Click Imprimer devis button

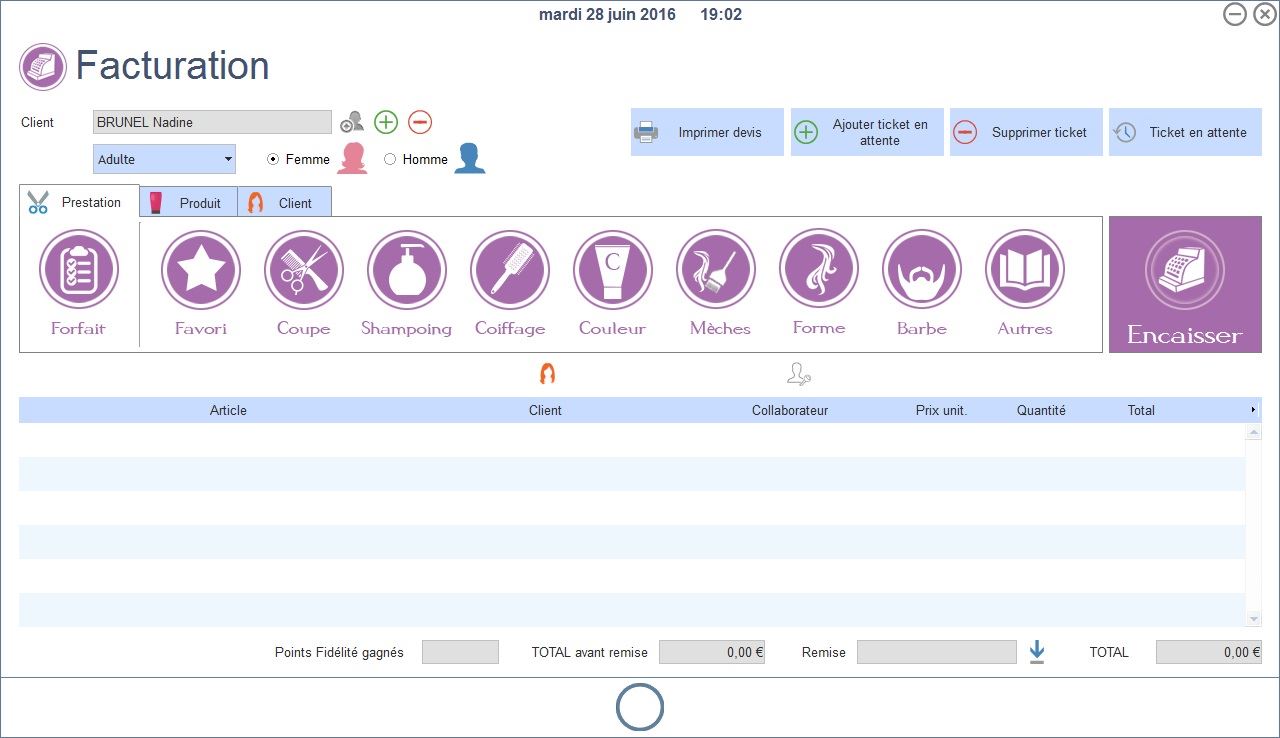pyautogui.click(x=707, y=132)
